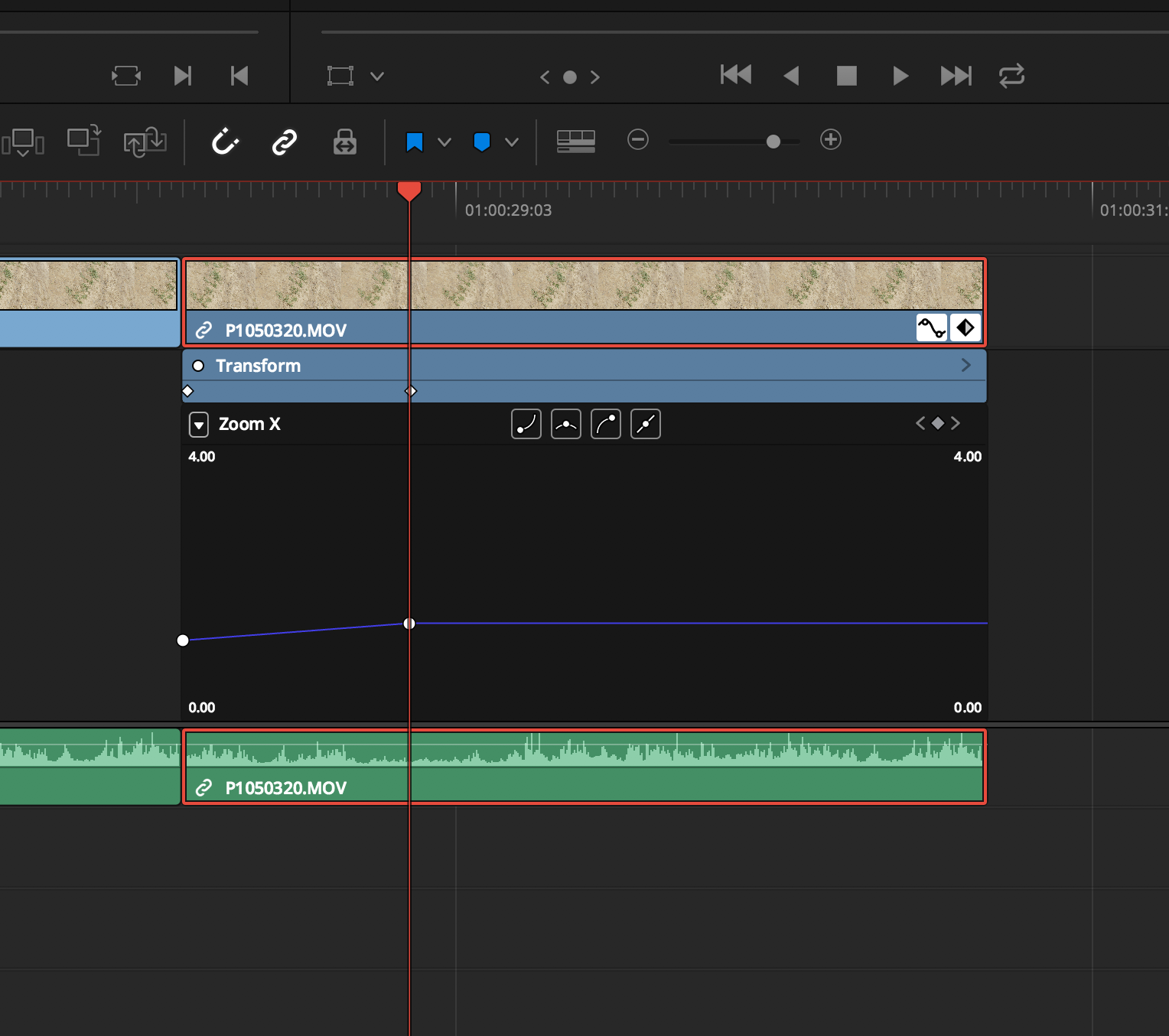Click link icon on P1050320.MOV video clip
The height and width of the screenshot is (1036, 1169).
tap(204, 331)
